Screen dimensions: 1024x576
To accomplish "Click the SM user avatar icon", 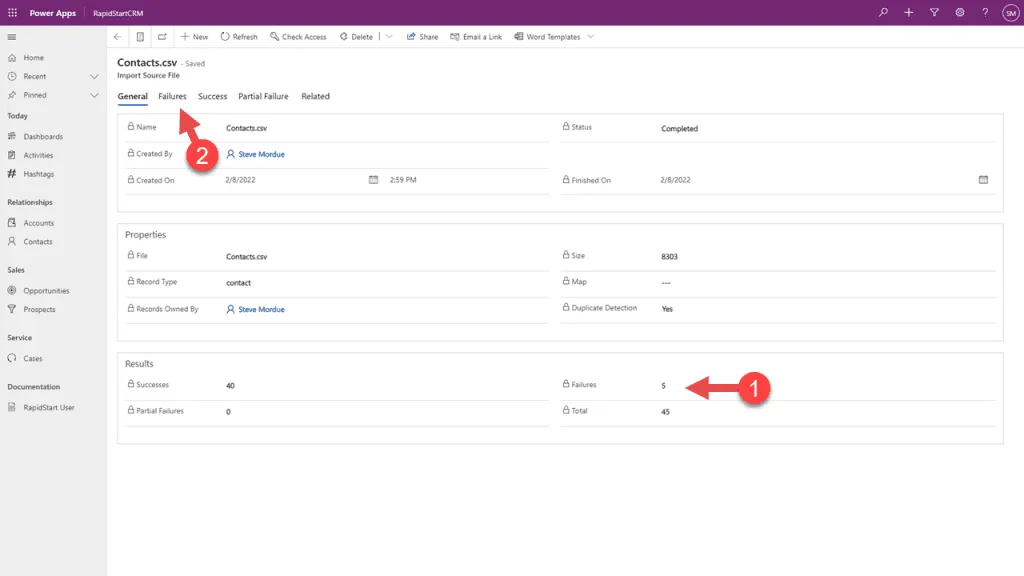I will [1010, 12].
